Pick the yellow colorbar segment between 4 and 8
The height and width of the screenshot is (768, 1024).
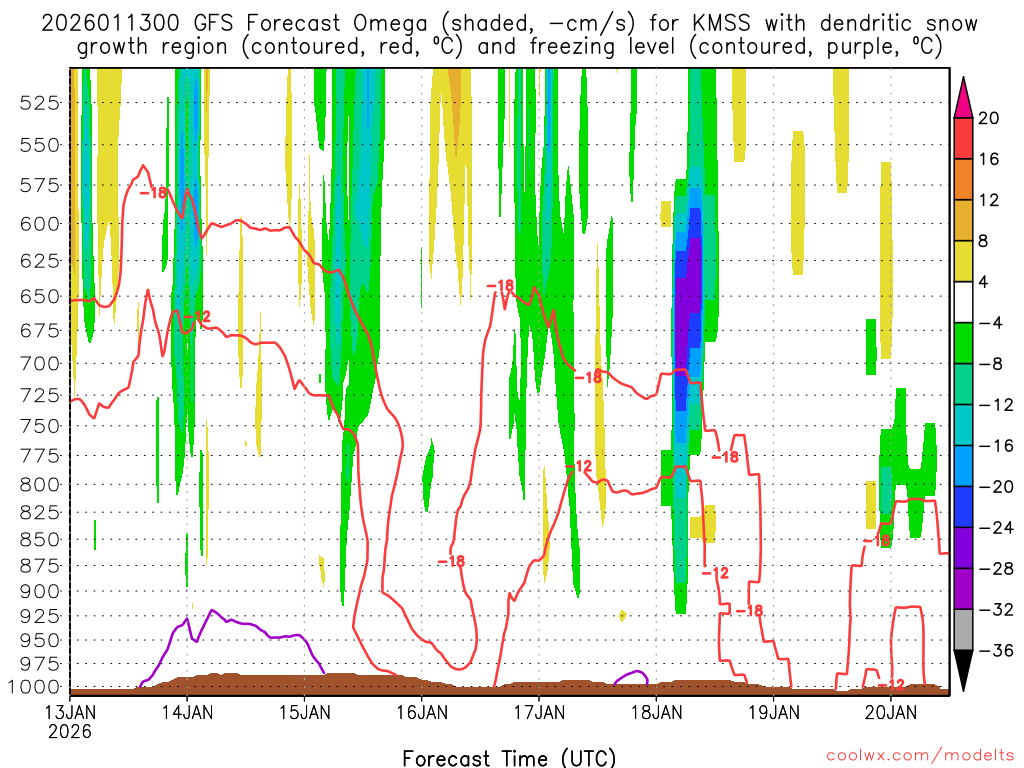point(964,261)
